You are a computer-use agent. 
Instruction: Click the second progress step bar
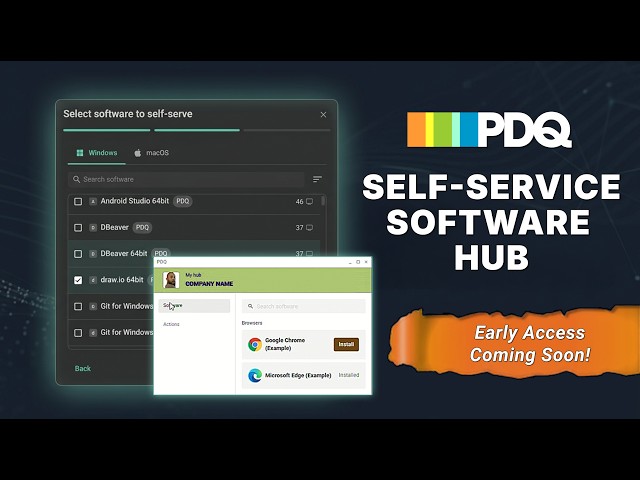point(197,130)
